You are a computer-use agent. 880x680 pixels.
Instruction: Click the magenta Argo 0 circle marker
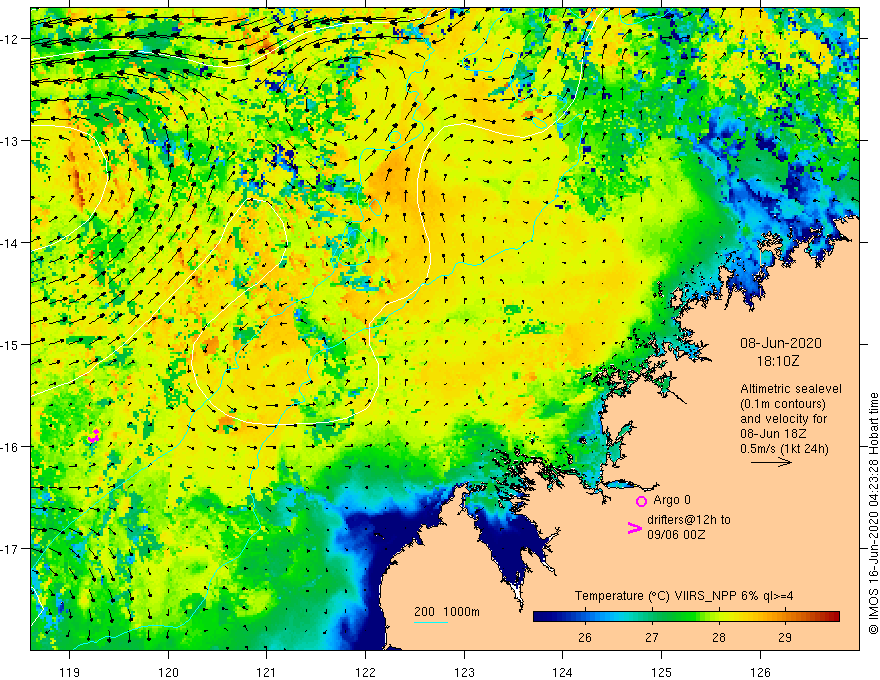click(641, 501)
